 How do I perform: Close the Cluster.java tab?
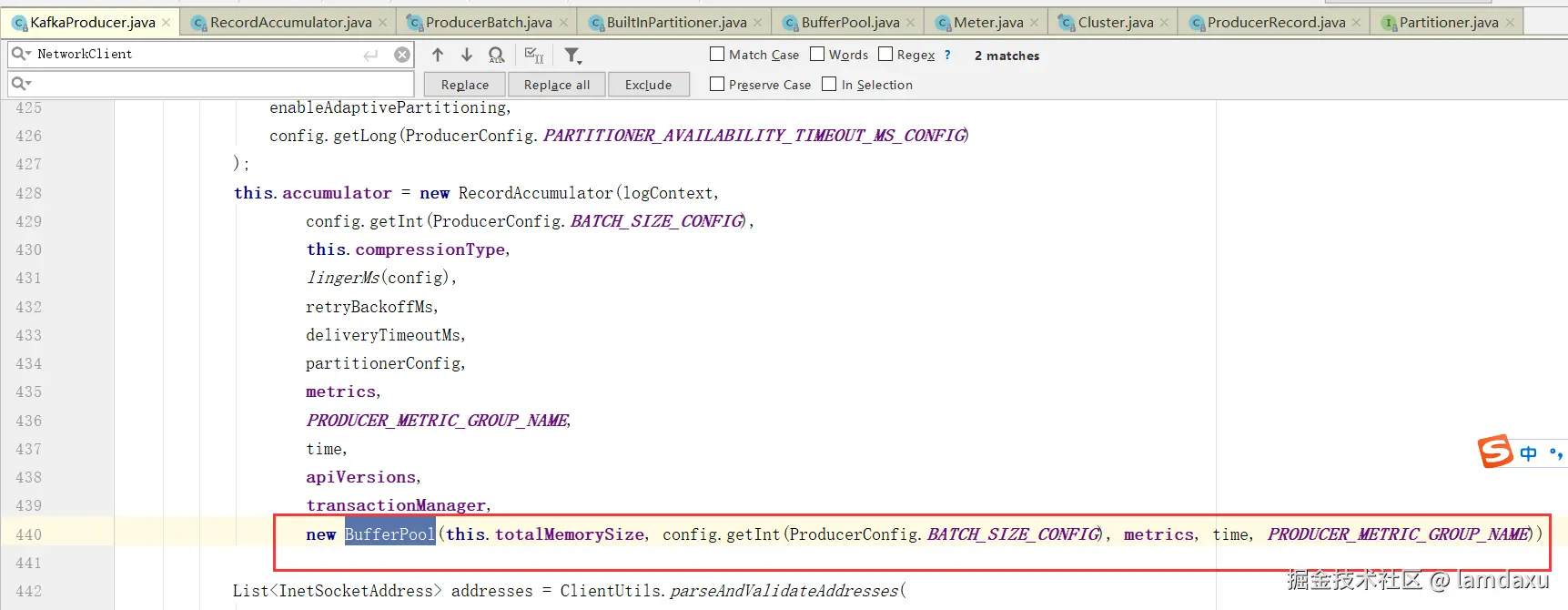(1164, 23)
